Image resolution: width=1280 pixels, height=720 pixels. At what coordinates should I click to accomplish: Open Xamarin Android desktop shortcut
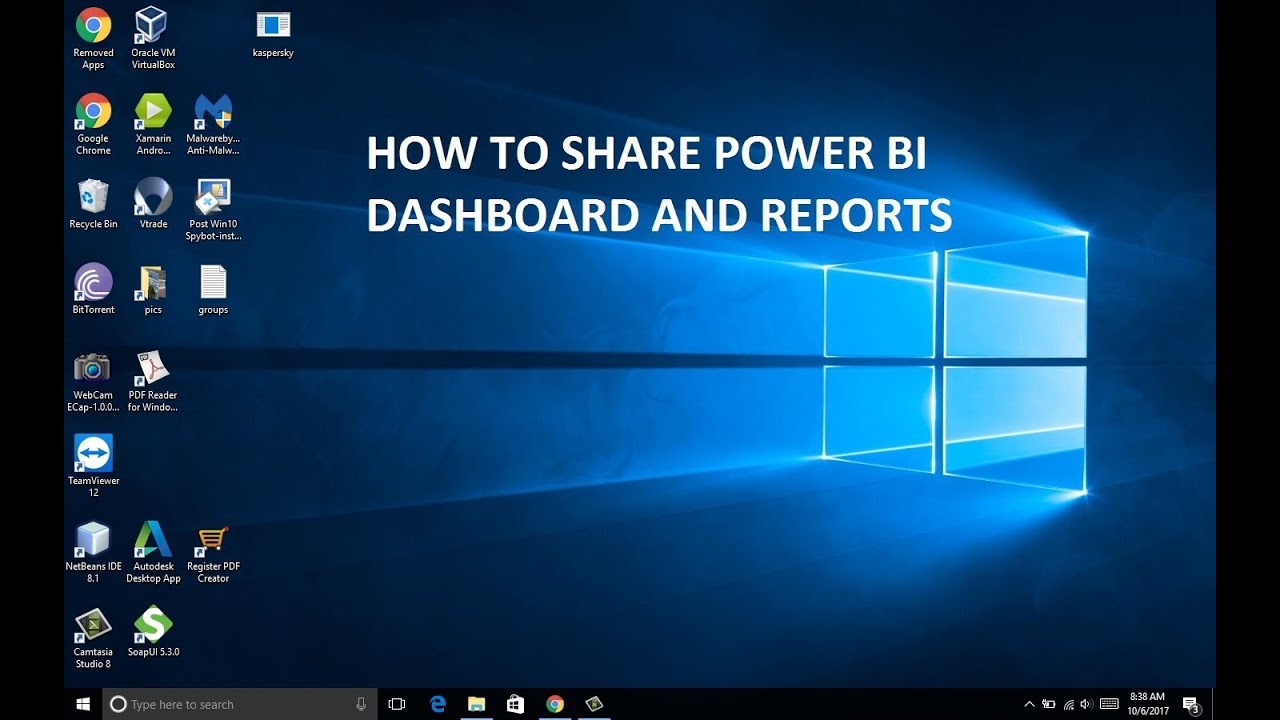tap(153, 124)
